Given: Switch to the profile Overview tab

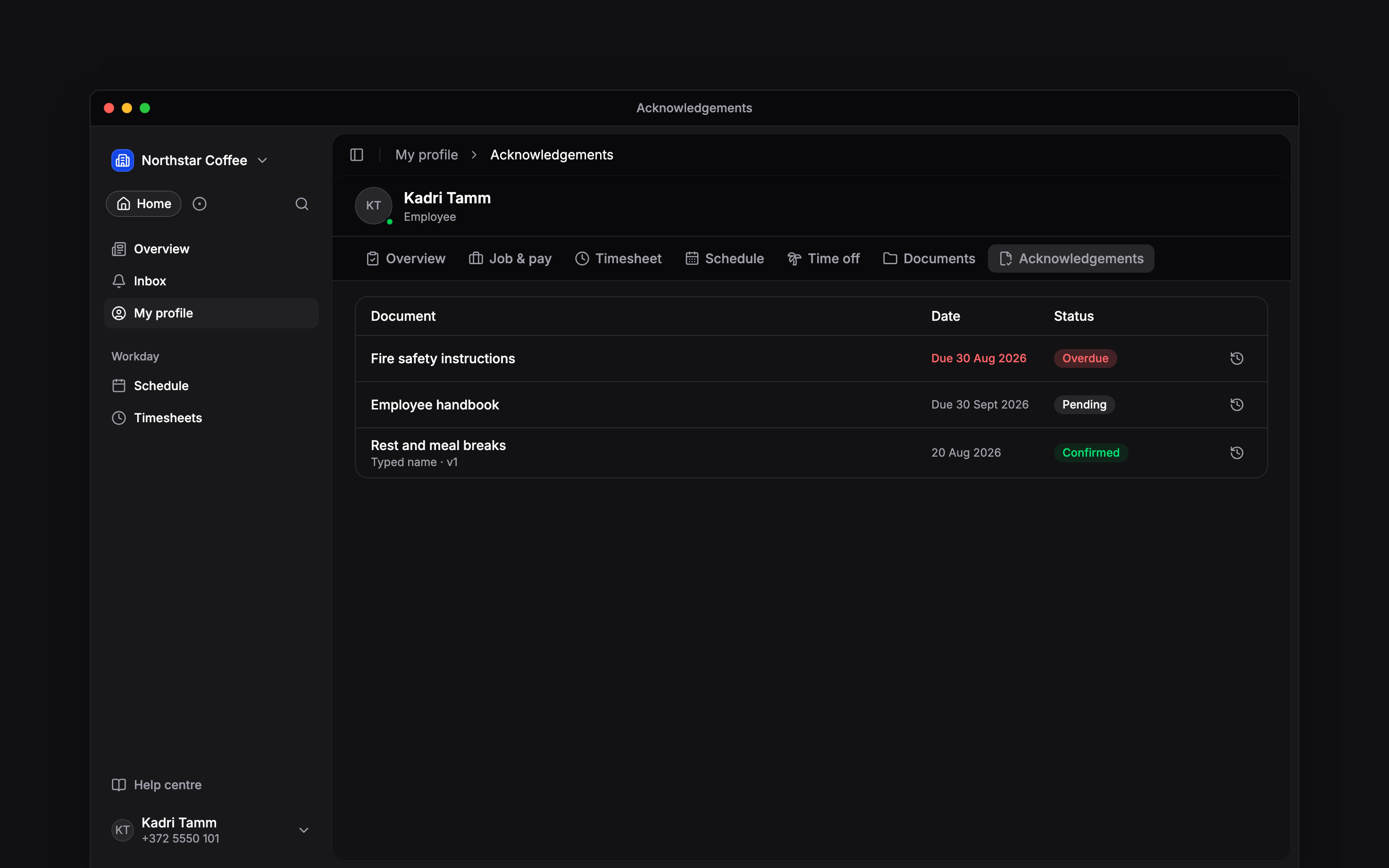Looking at the screenshot, I should (x=406, y=259).
